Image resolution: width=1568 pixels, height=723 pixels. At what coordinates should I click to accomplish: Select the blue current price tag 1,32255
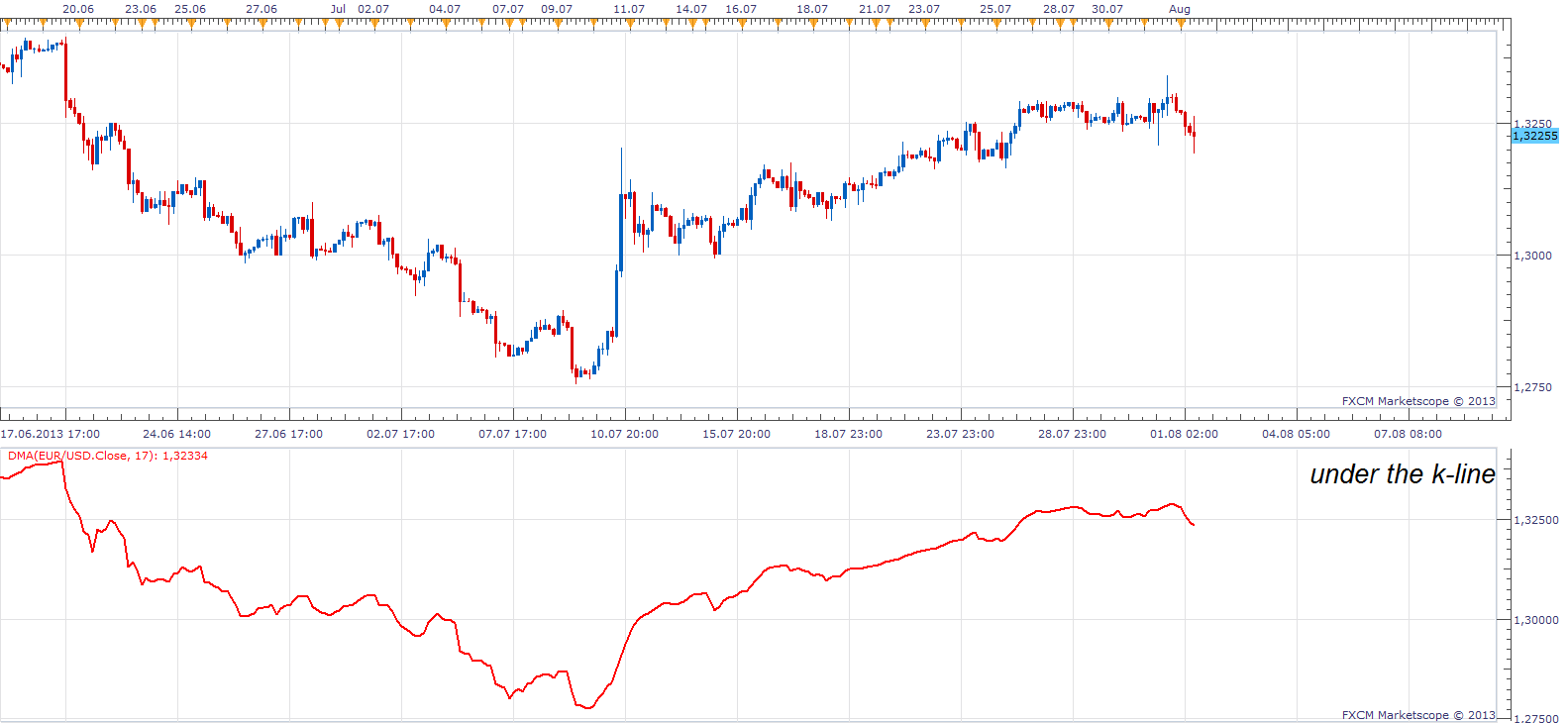click(x=1534, y=136)
